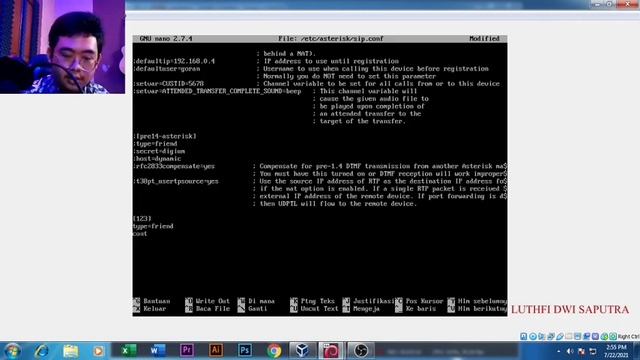Switch to VirtualBox taskbar icon
Screen dimensions: 640x360
pyautogui.click(x=302, y=351)
